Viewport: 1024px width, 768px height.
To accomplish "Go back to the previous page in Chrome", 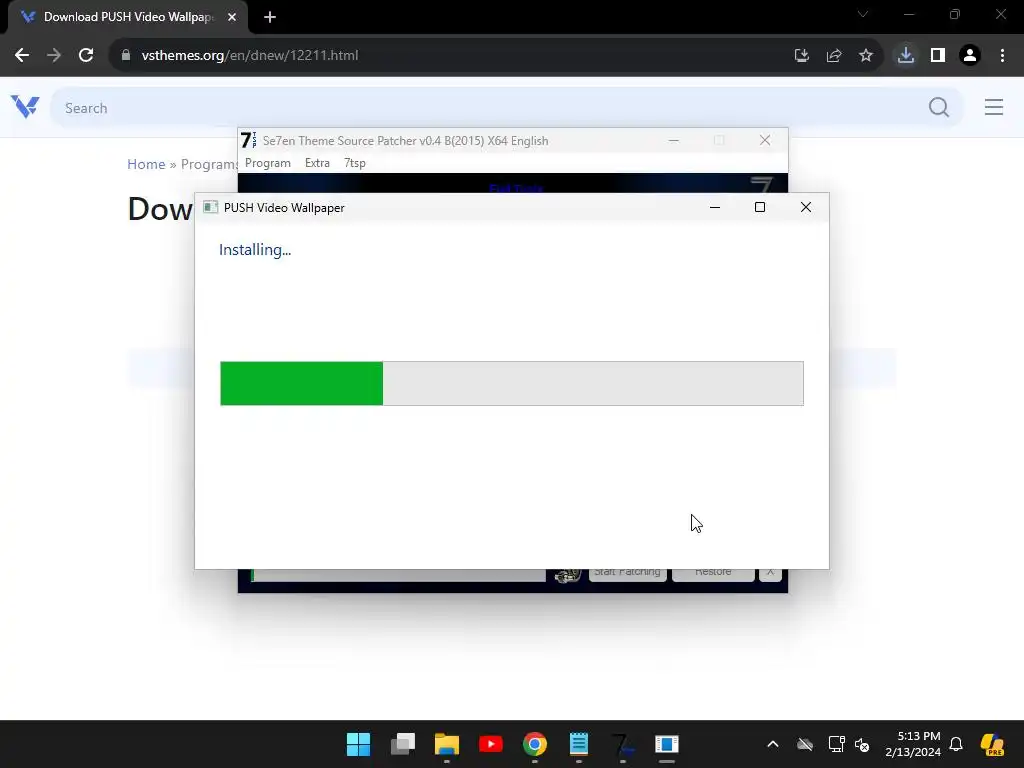I will 22,56.
